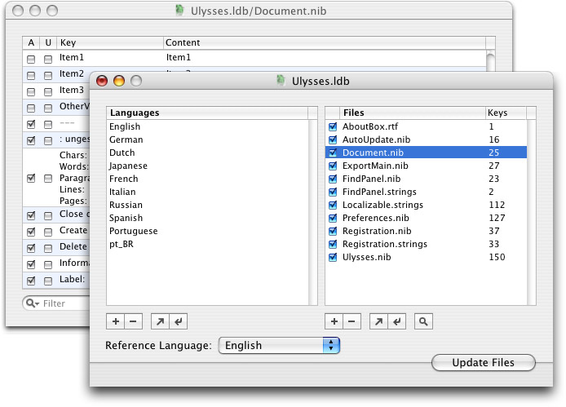Toggle the Preferences.nib checkbox
This screenshot has width=566, height=407.
click(333, 218)
